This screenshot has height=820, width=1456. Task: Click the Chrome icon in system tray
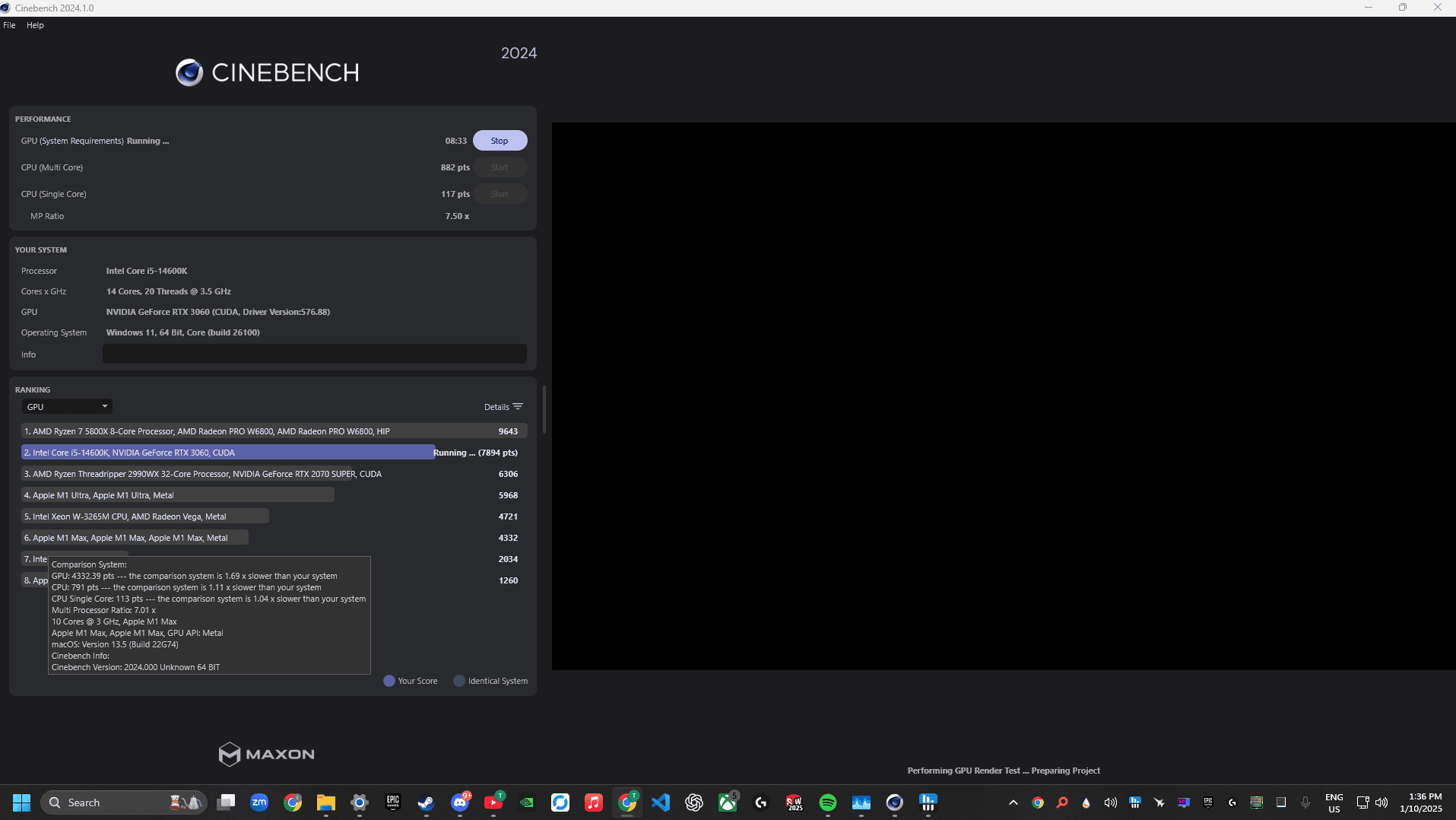(1038, 803)
